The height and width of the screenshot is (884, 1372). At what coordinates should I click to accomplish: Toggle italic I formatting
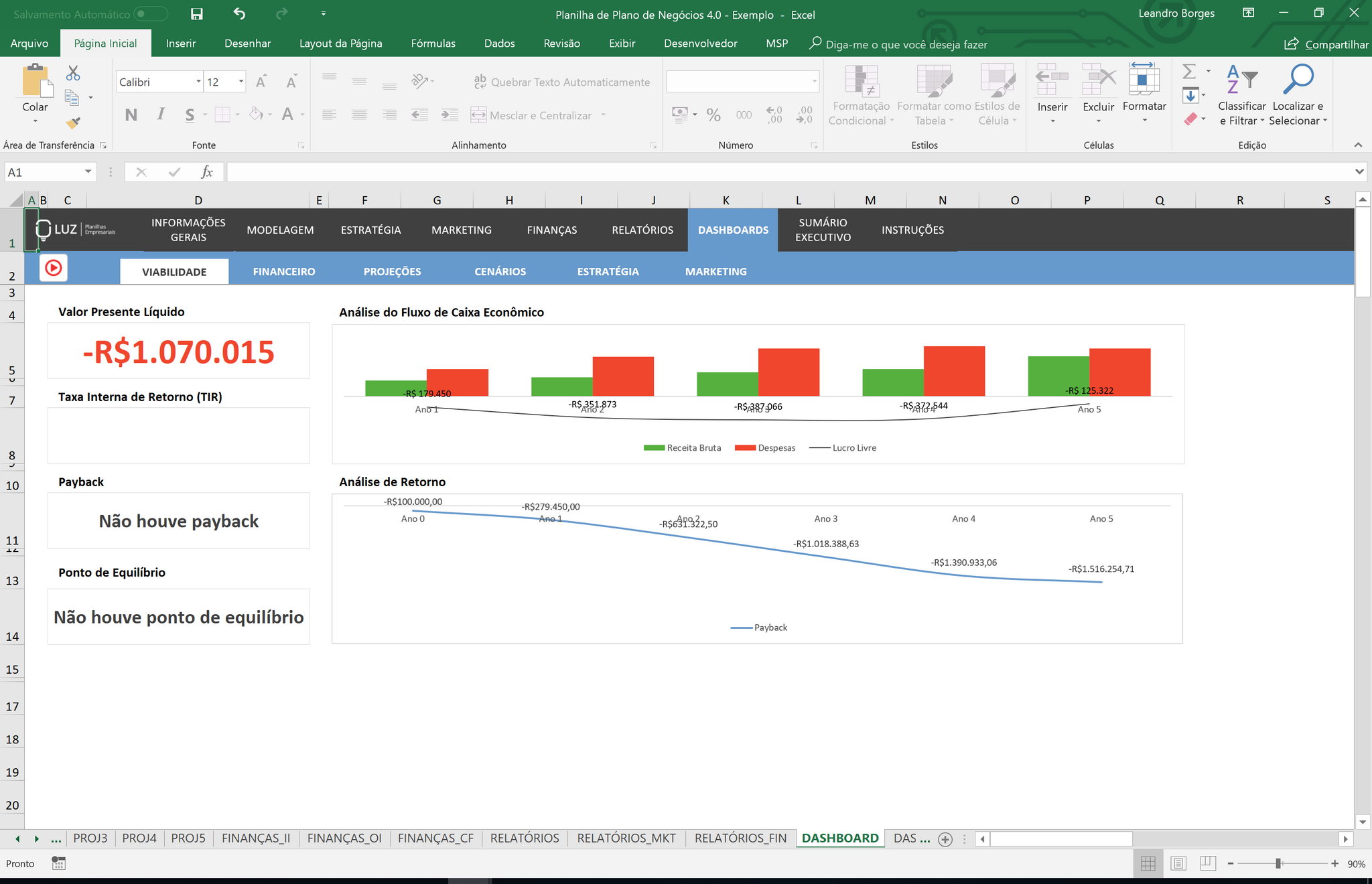click(161, 115)
